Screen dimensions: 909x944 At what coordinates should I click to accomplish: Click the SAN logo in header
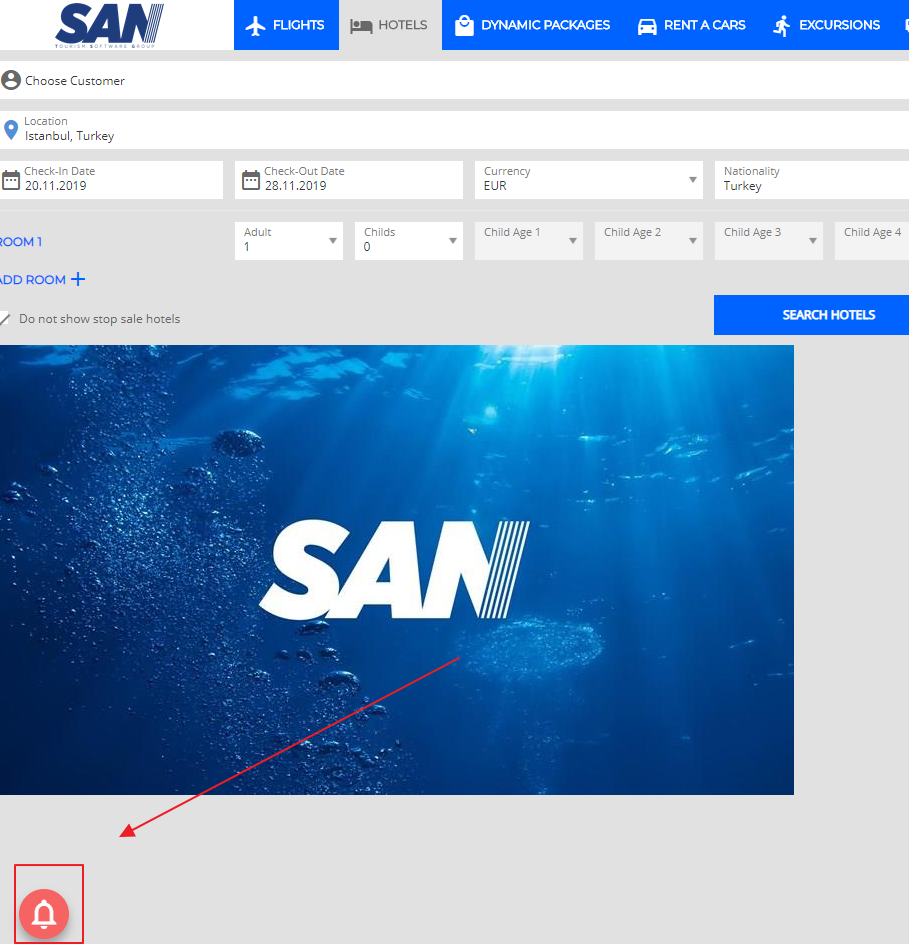tap(110, 25)
